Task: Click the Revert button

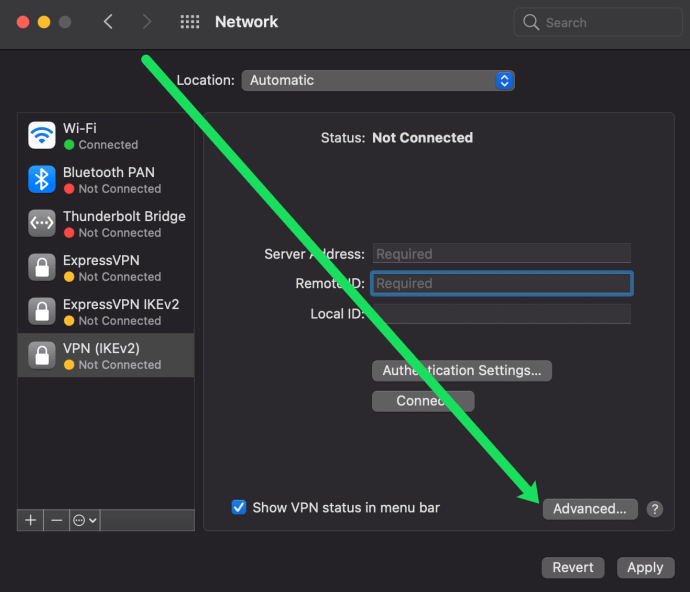Action: click(x=573, y=568)
